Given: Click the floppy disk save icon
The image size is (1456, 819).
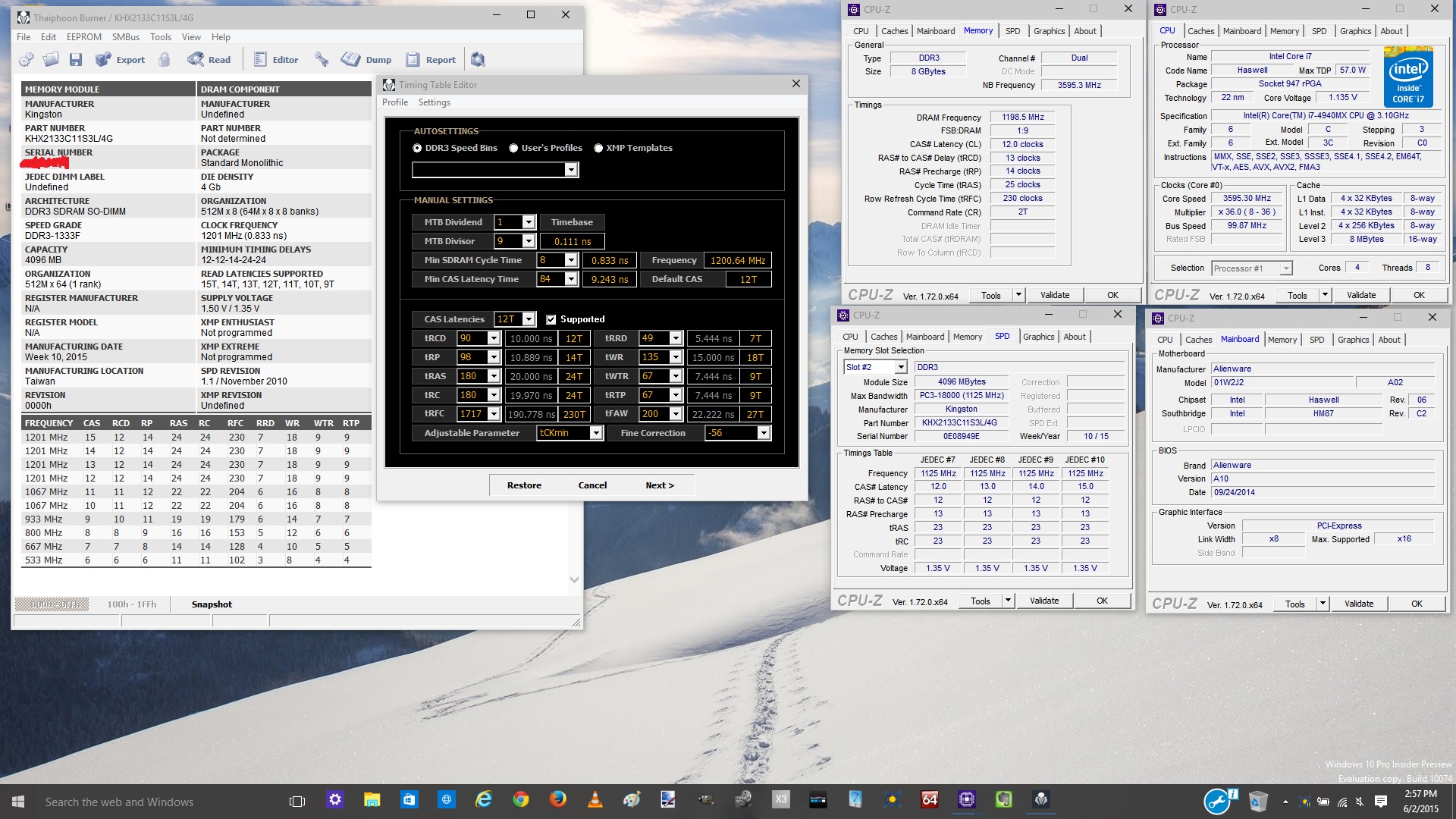Looking at the screenshot, I should click(x=75, y=59).
